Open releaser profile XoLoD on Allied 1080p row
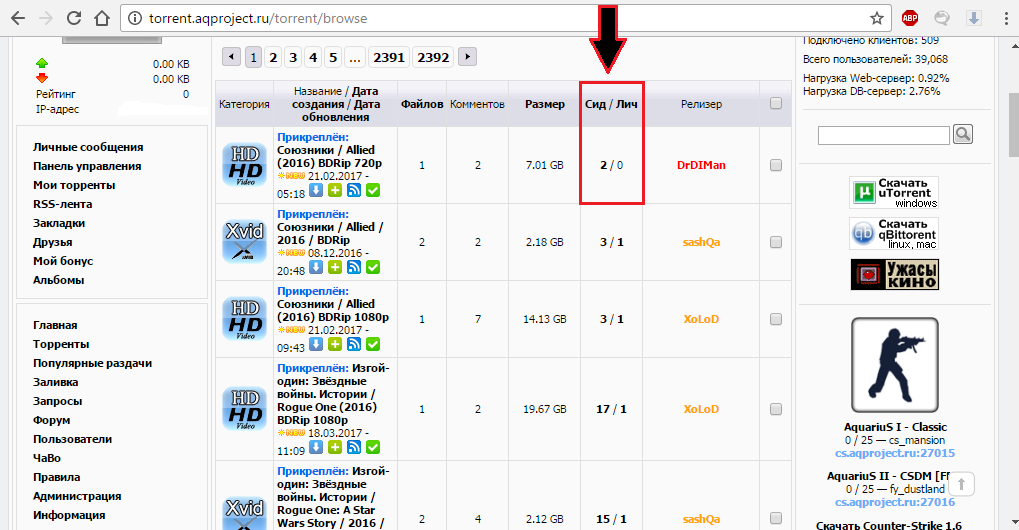Image resolution: width=1019 pixels, height=530 pixels. (x=701, y=319)
